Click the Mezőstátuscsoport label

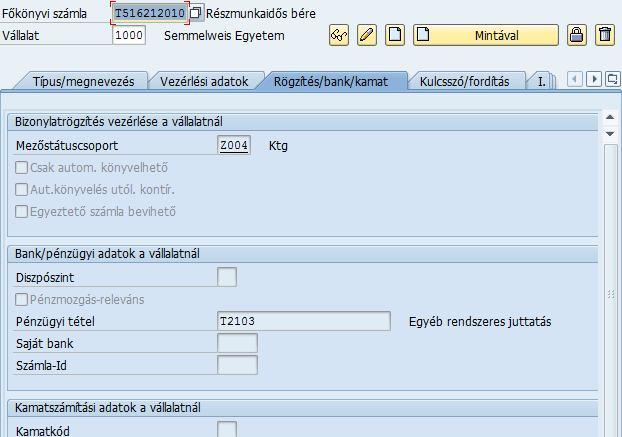[x=67, y=146]
